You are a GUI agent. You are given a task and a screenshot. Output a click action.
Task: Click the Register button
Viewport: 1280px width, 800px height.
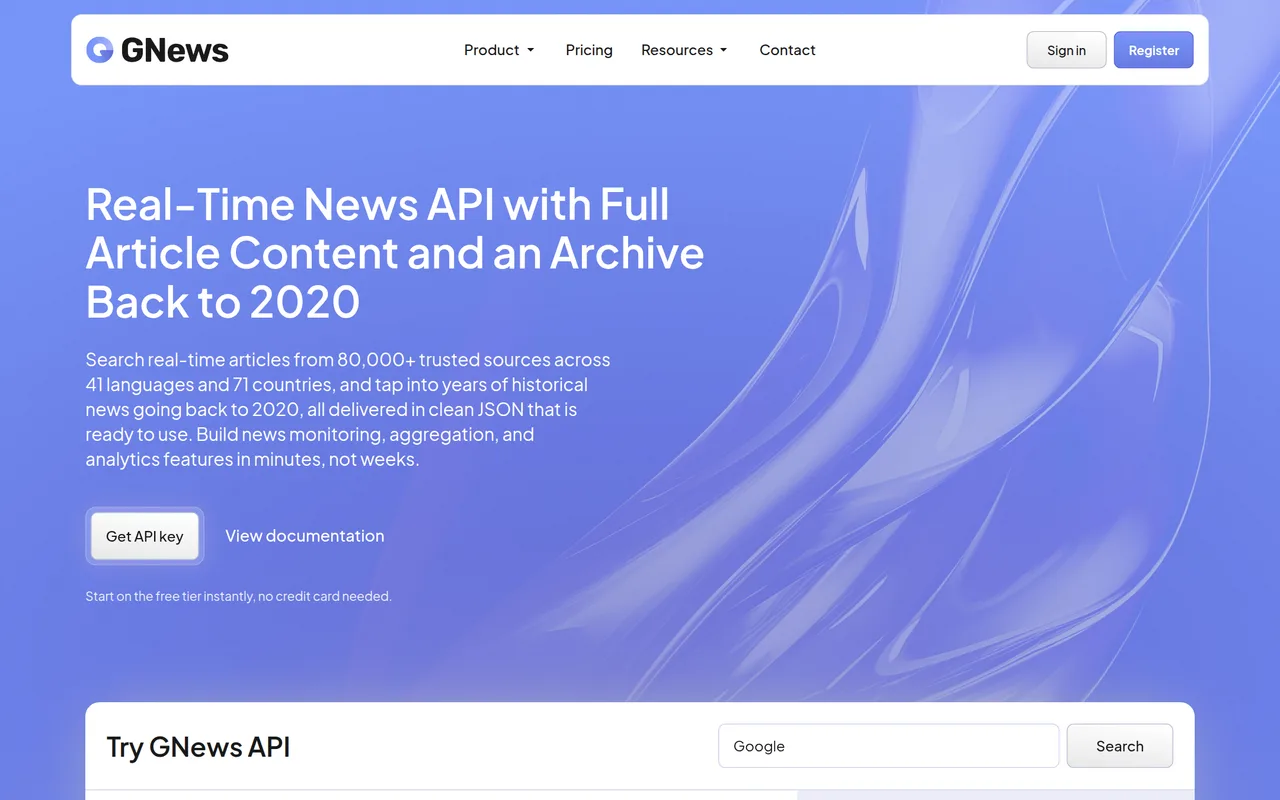point(1154,50)
